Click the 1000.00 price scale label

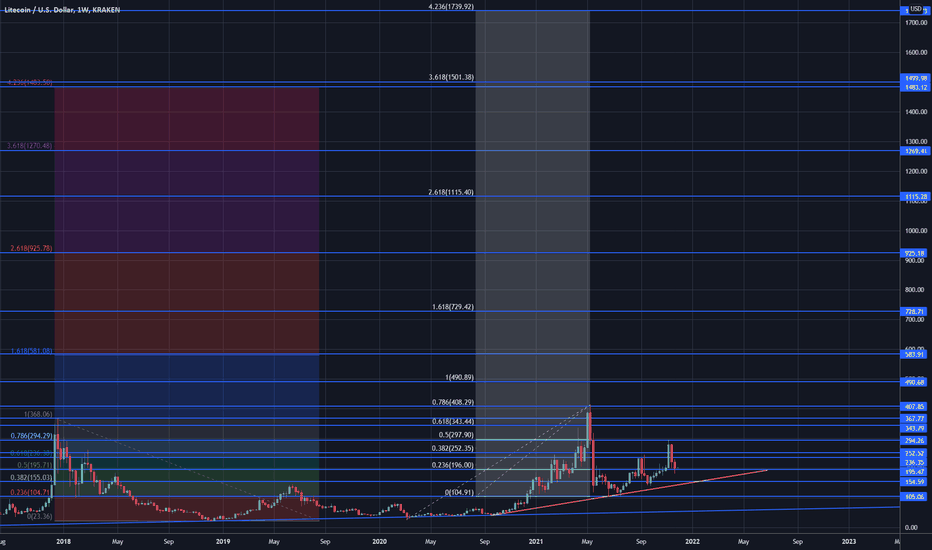[x=916, y=231]
